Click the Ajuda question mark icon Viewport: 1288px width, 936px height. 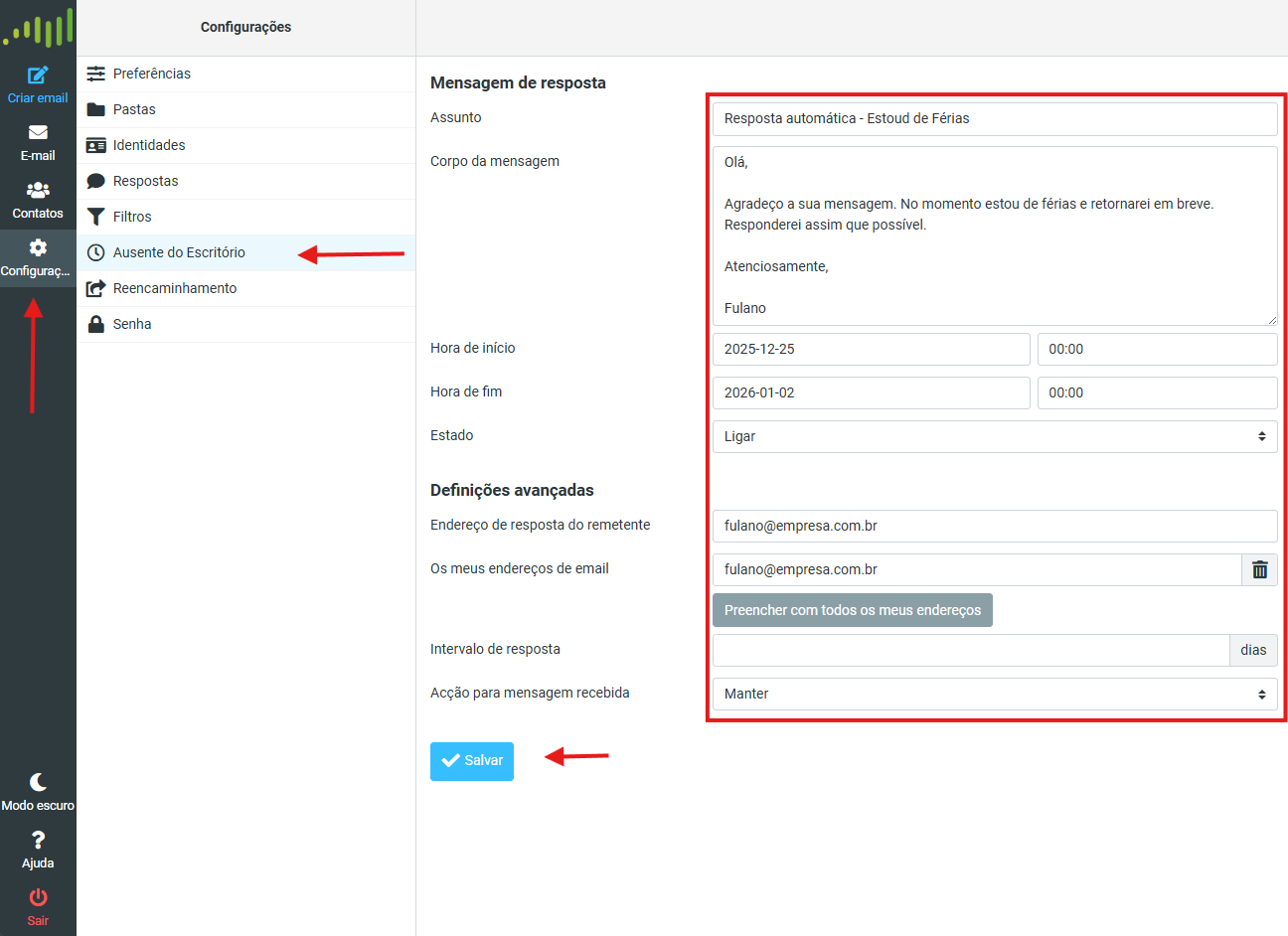(38, 841)
